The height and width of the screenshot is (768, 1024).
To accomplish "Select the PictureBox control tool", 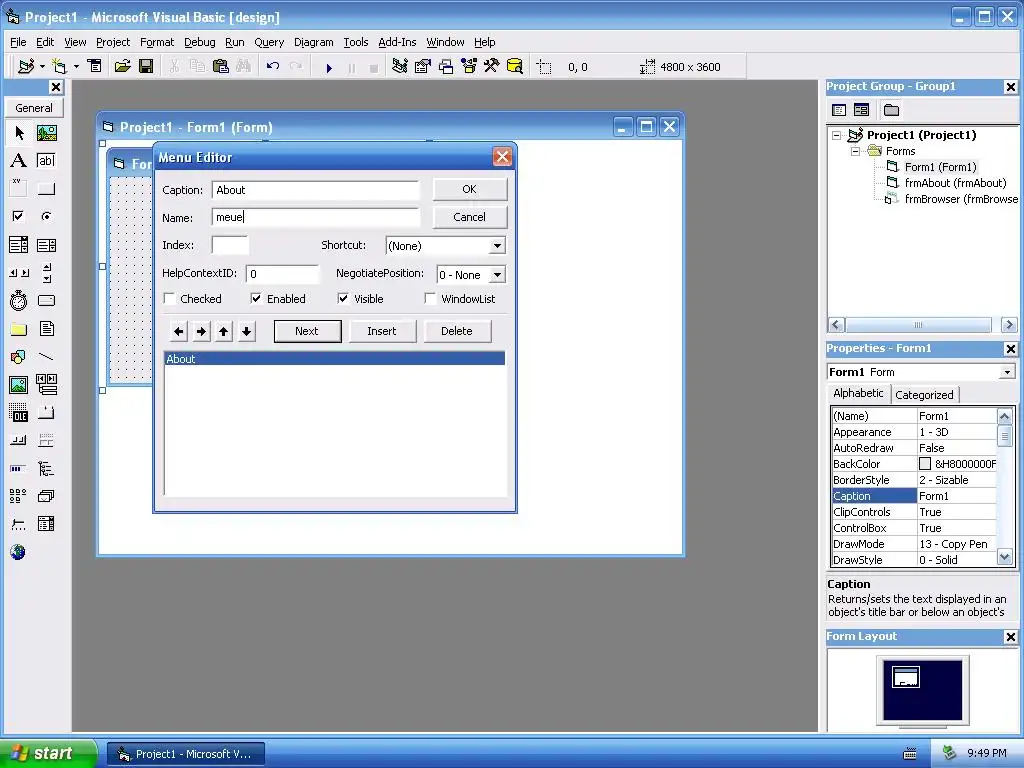I will point(46,133).
